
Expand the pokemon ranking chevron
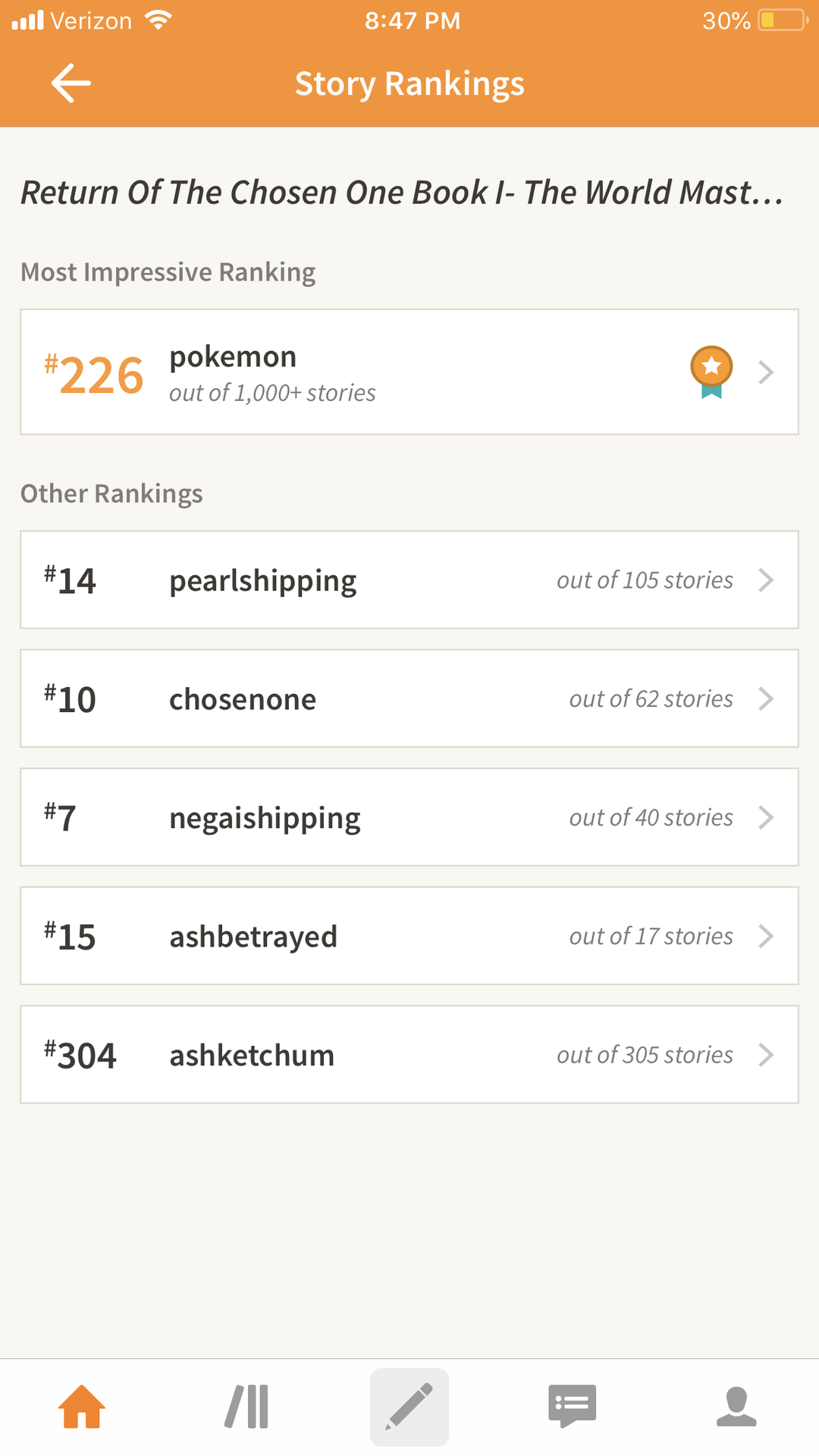(x=766, y=372)
